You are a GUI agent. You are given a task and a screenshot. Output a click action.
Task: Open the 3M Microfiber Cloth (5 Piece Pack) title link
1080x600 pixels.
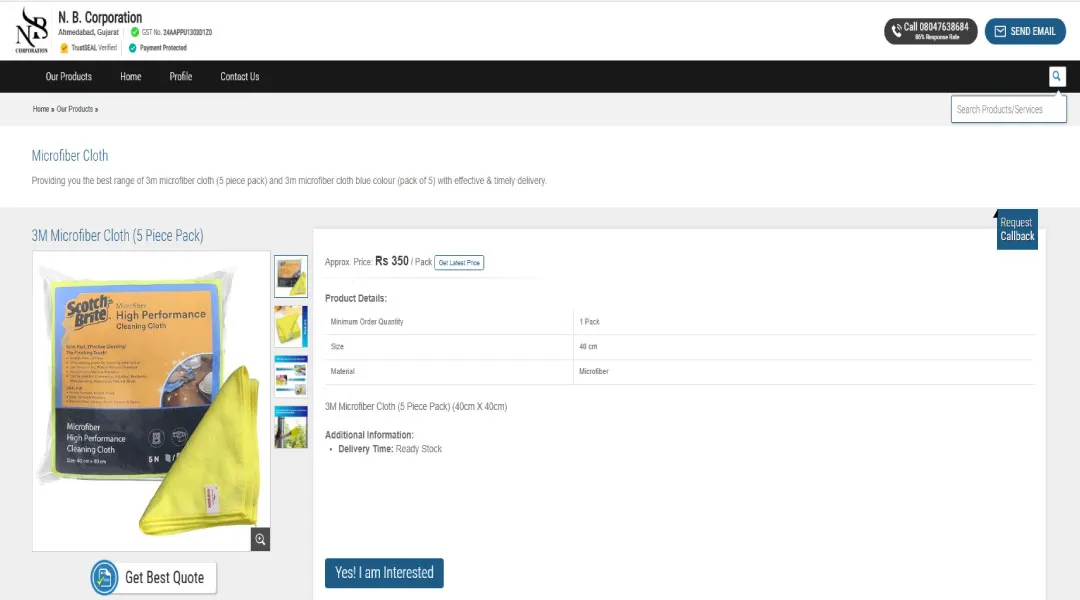[x=117, y=236]
